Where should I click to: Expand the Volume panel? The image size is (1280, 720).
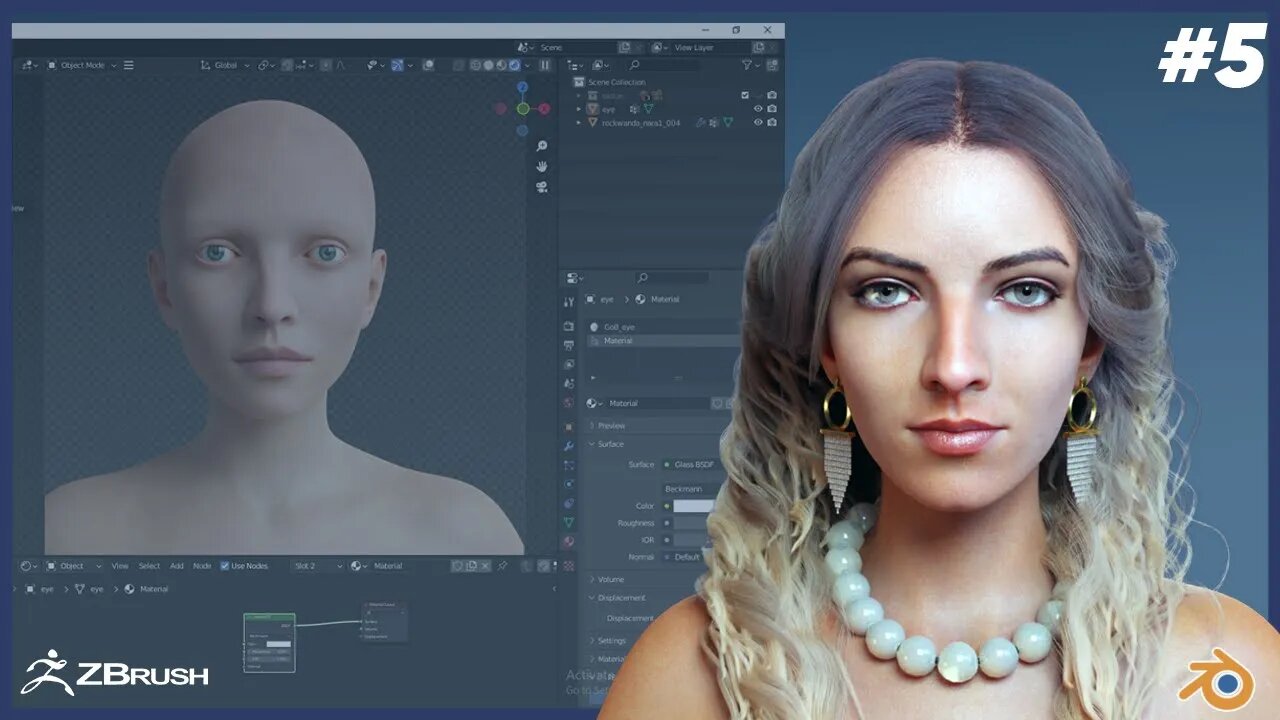click(611, 579)
